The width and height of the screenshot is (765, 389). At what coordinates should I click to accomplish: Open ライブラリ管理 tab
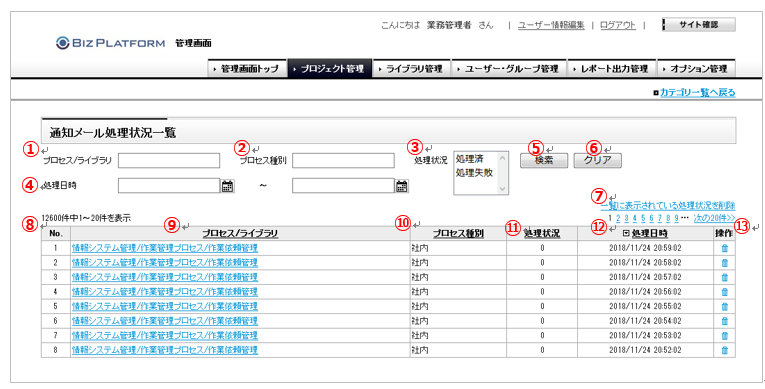pyautogui.click(x=412, y=69)
